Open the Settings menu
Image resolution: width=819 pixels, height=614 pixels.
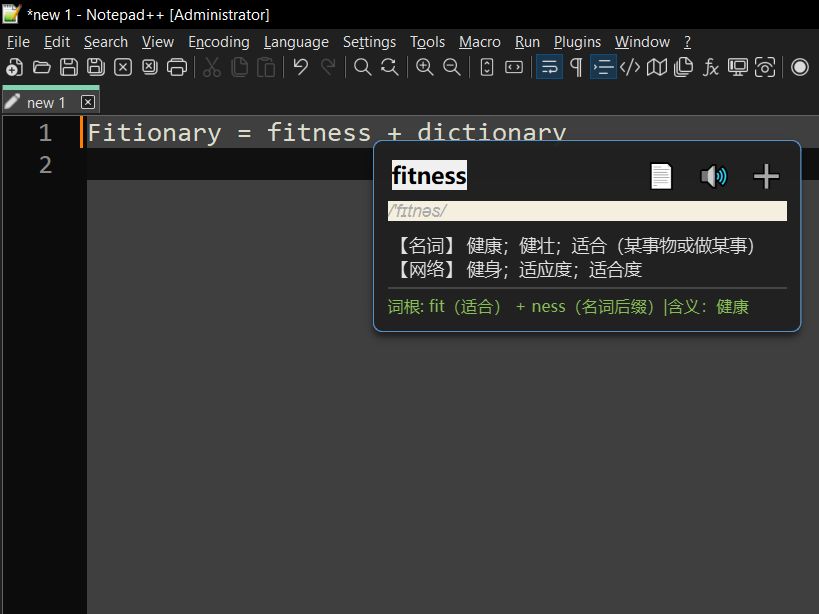point(369,42)
